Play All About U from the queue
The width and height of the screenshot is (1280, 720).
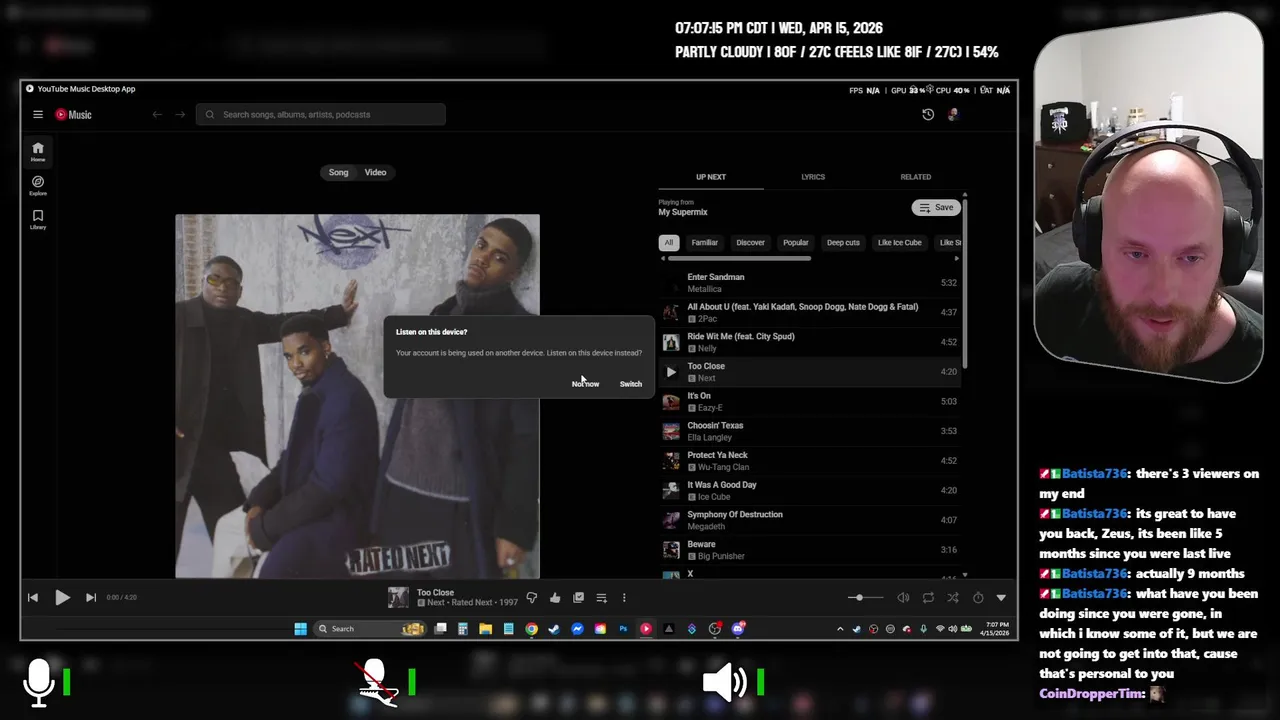click(808, 312)
